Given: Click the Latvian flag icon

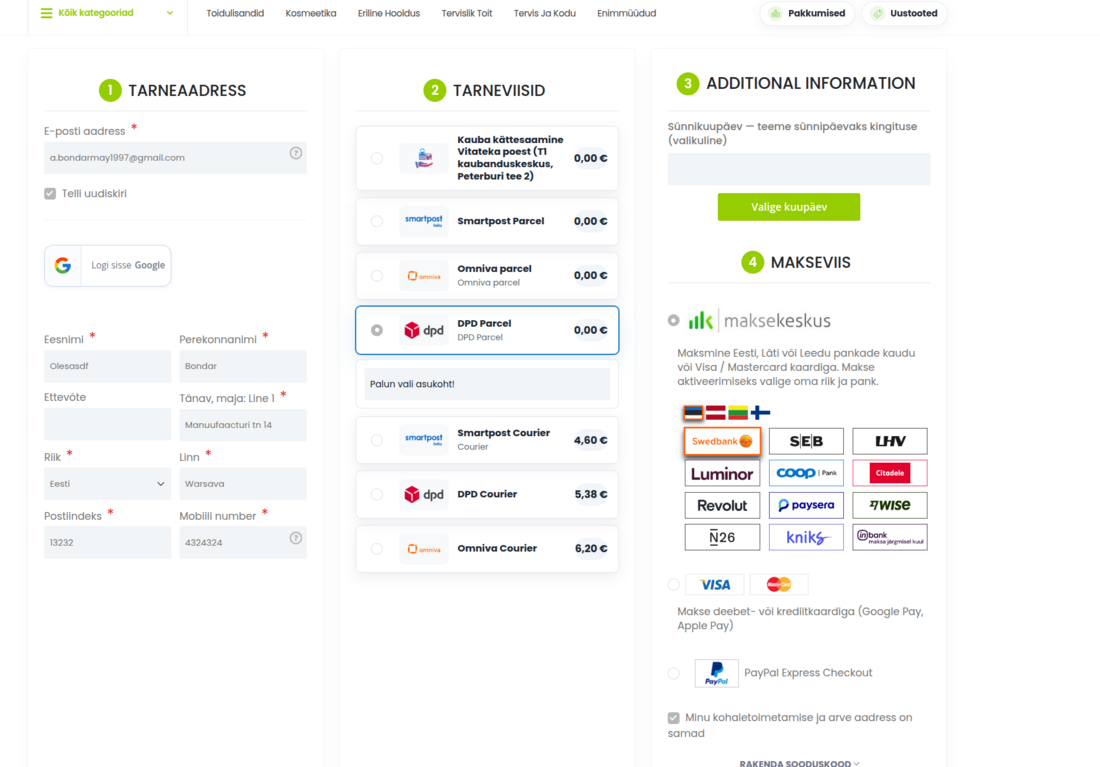Looking at the screenshot, I should pyautogui.click(x=715, y=413).
